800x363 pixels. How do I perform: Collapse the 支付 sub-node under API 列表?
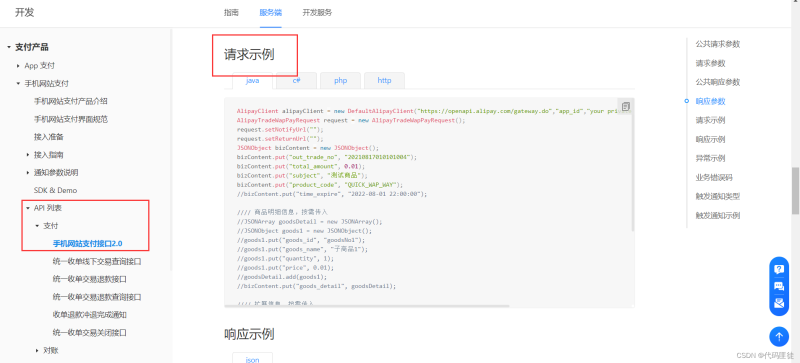(37, 226)
